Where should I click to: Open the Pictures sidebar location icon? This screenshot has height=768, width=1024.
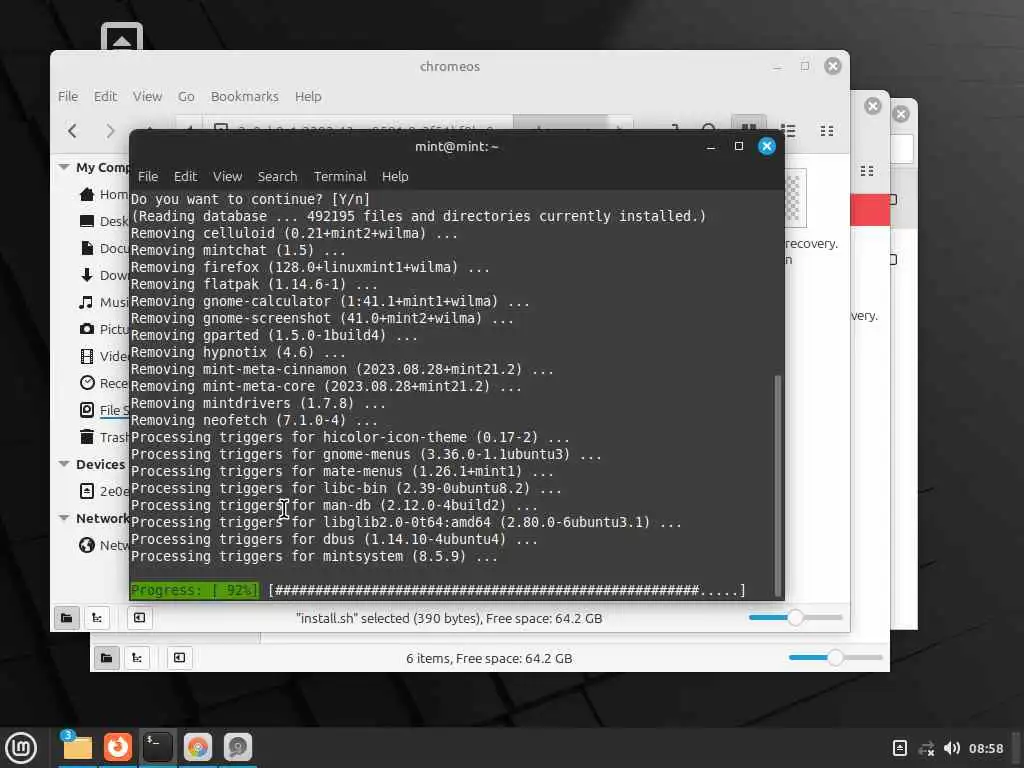tap(87, 328)
